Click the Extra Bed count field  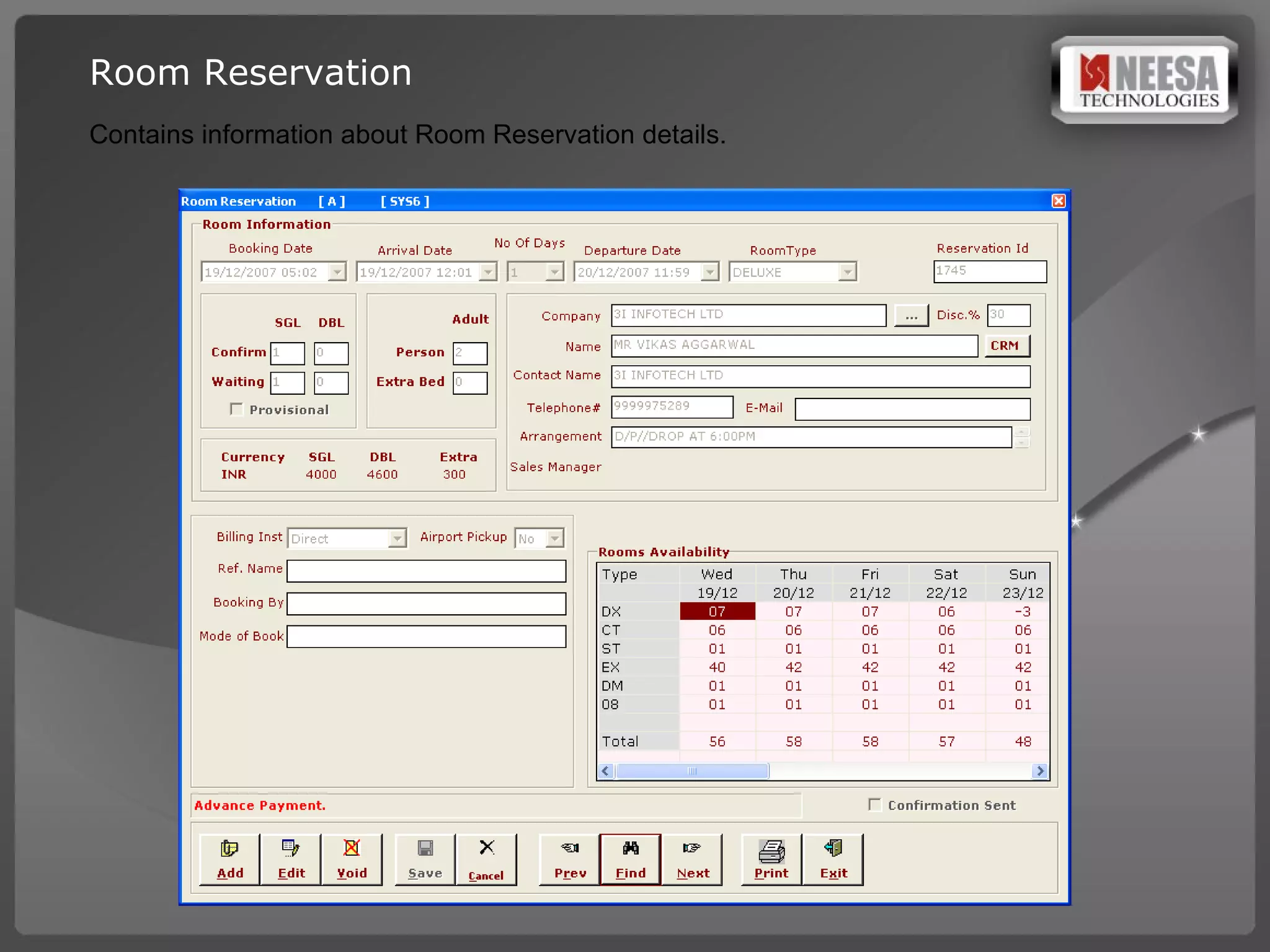470,383
